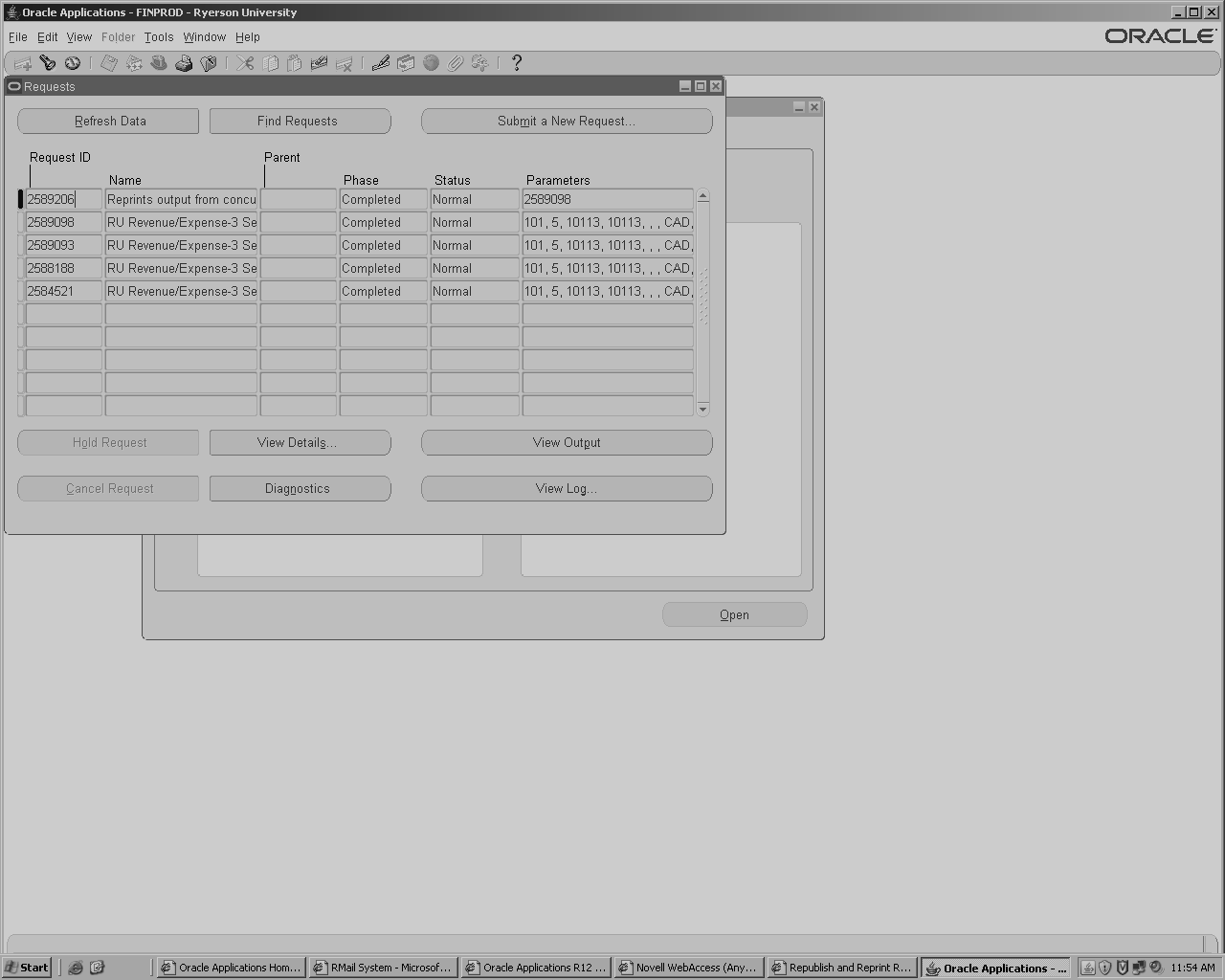
Task: Click the Window Help question mark icon
Action: (517, 63)
